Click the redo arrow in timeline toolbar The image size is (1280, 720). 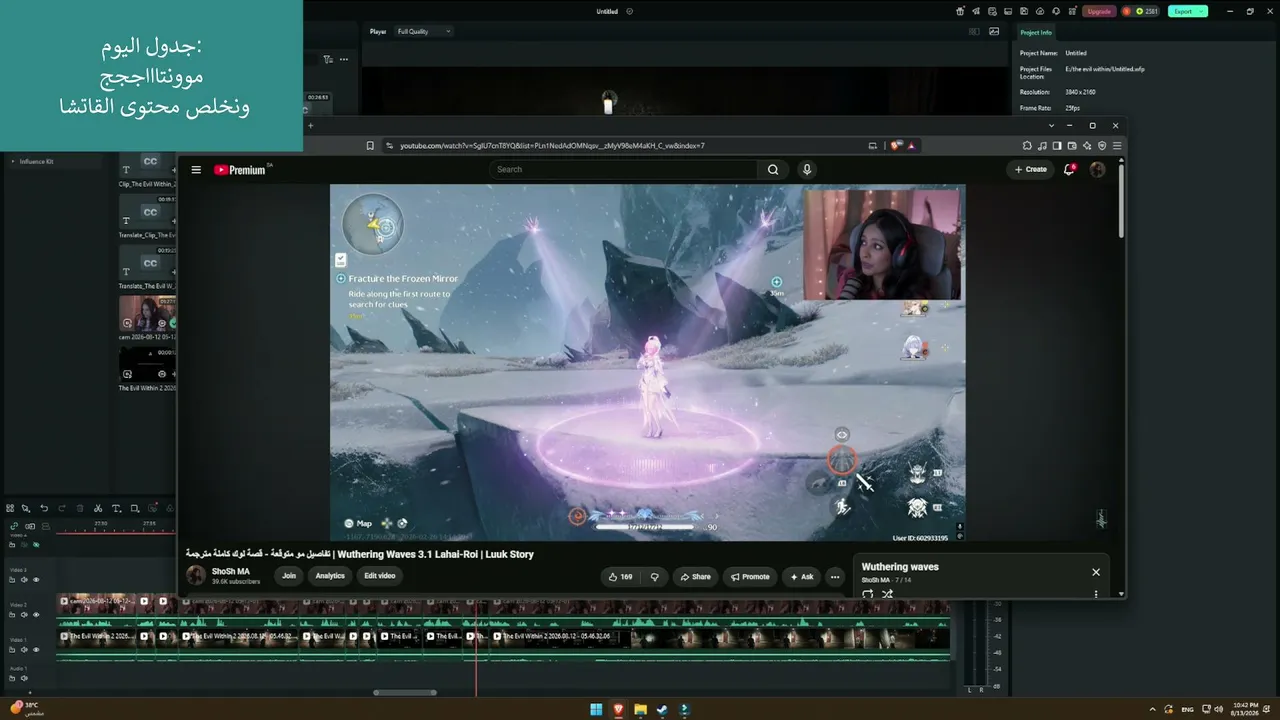click(x=62, y=508)
